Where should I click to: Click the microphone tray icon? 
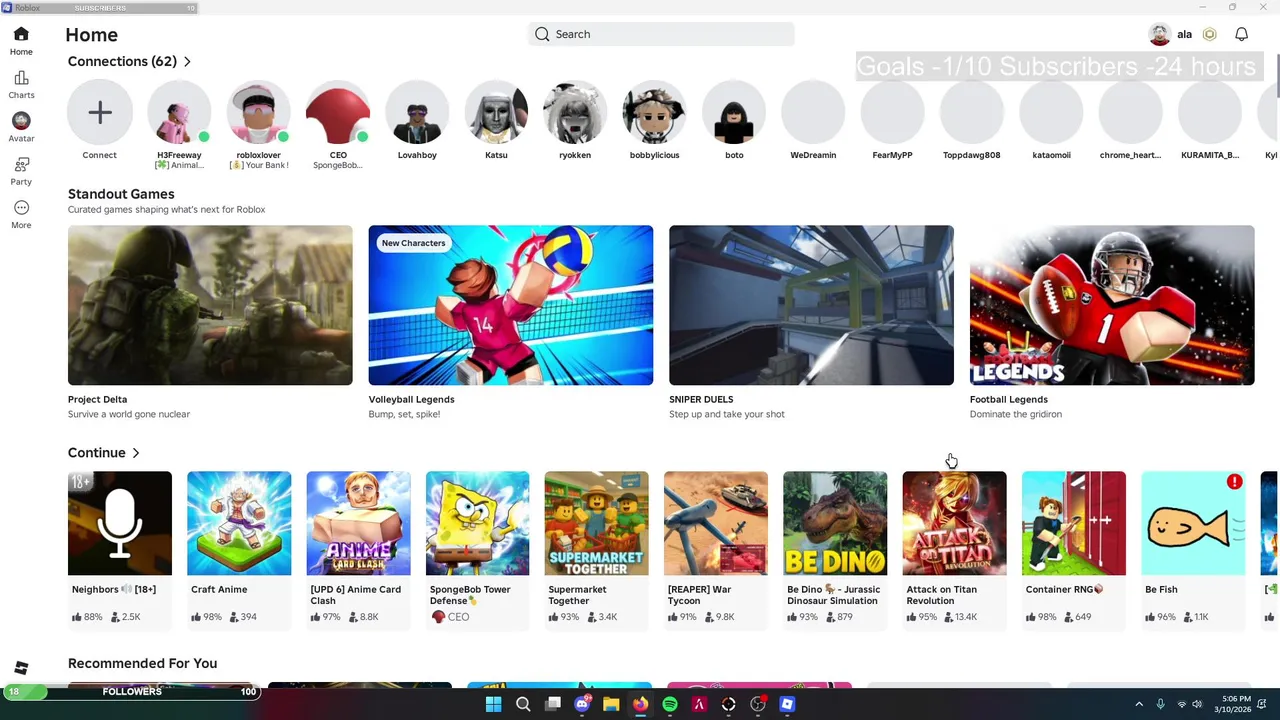click(x=1160, y=704)
